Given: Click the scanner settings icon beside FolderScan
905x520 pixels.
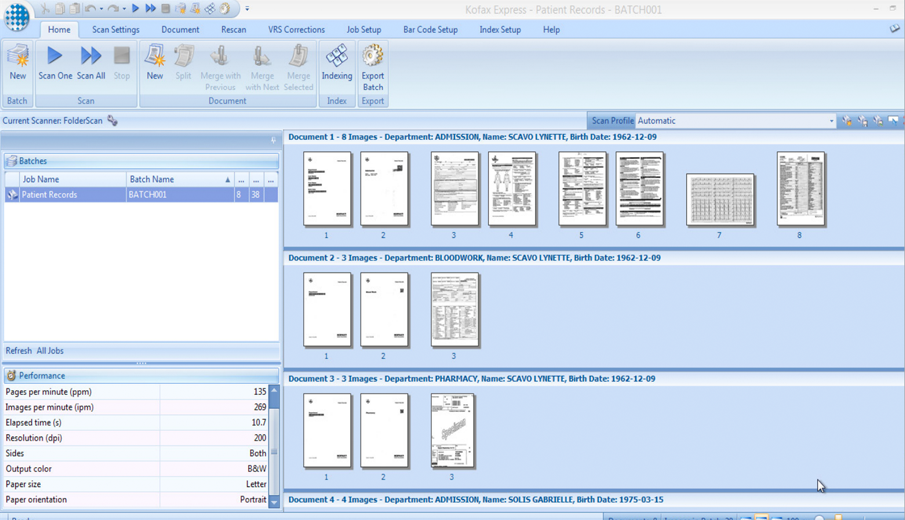Looking at the screenshot, I should (x=113, y=121).
